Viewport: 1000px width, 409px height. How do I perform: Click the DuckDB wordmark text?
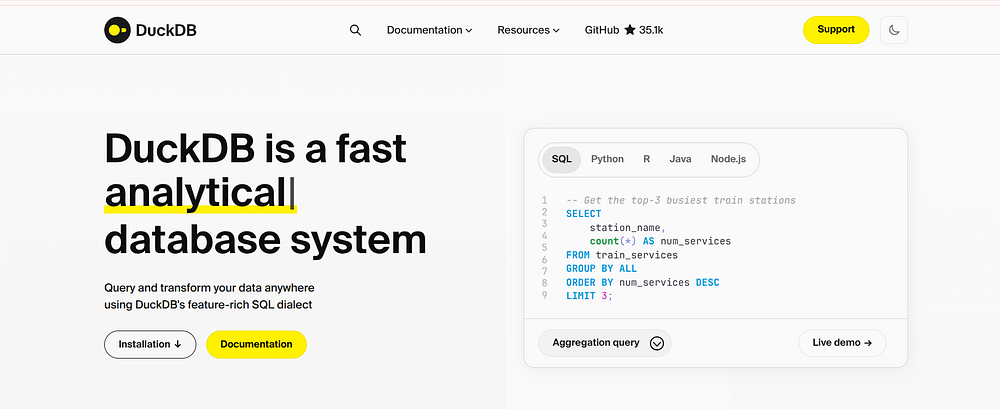(166, 30)
